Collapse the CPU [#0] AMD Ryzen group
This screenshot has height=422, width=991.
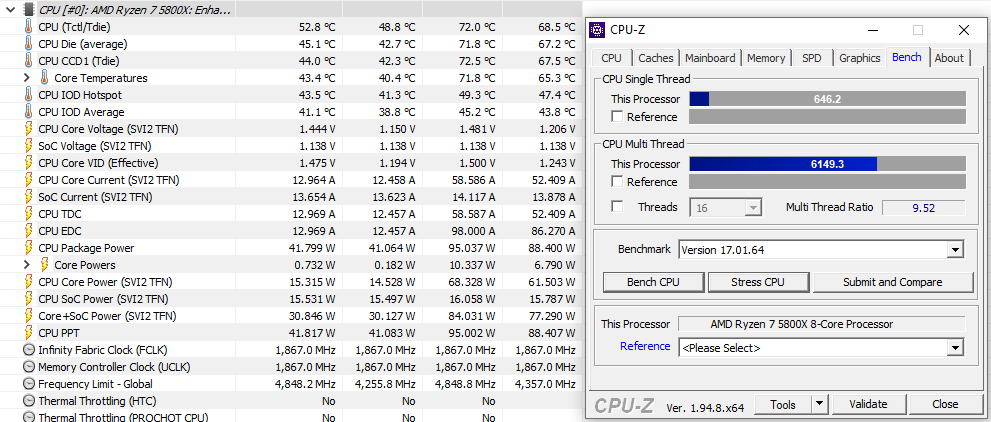(10, 9)
